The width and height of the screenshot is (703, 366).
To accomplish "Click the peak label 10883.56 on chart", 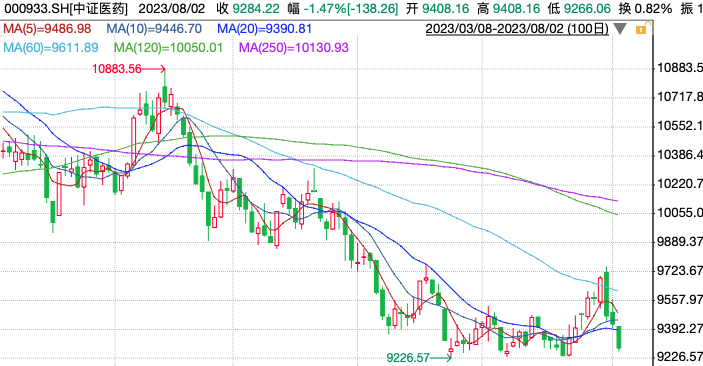I will pyautogui.click(x=117, y=69).
